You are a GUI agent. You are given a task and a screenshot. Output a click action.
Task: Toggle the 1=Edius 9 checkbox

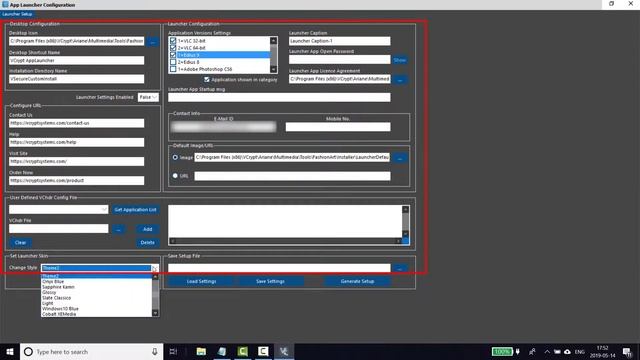[173, 55]
